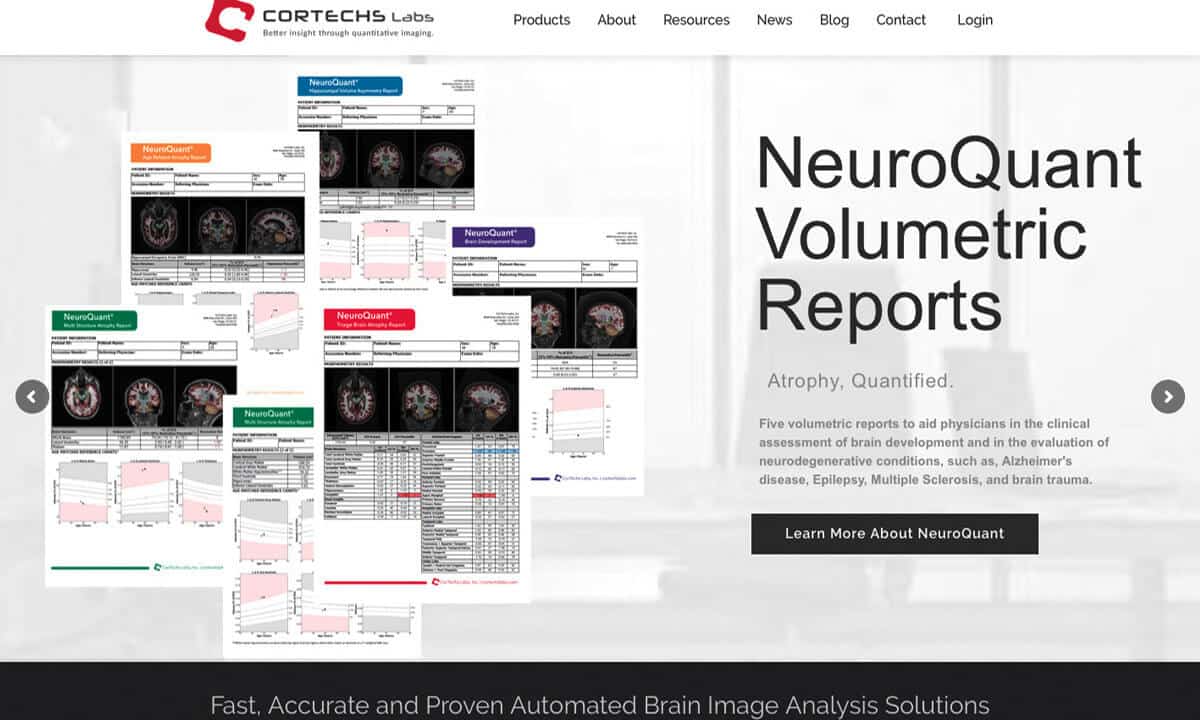Click the "Five volumetric reports" description paragraph
The width and height of the screenshot is (1200, 720).
(x=934, y=452)
